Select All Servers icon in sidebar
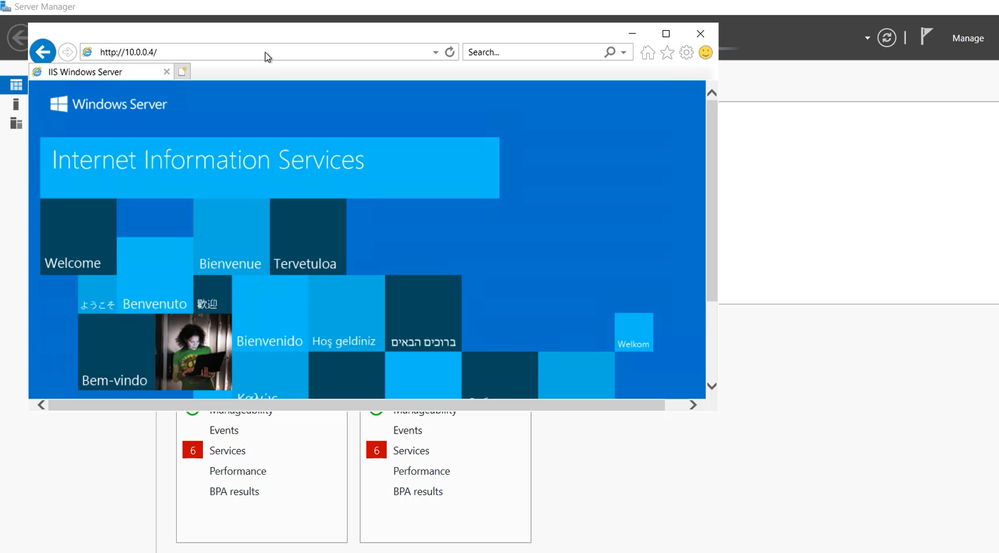The height and width of the screenshot is (553, 999). [x=16, y=123]
